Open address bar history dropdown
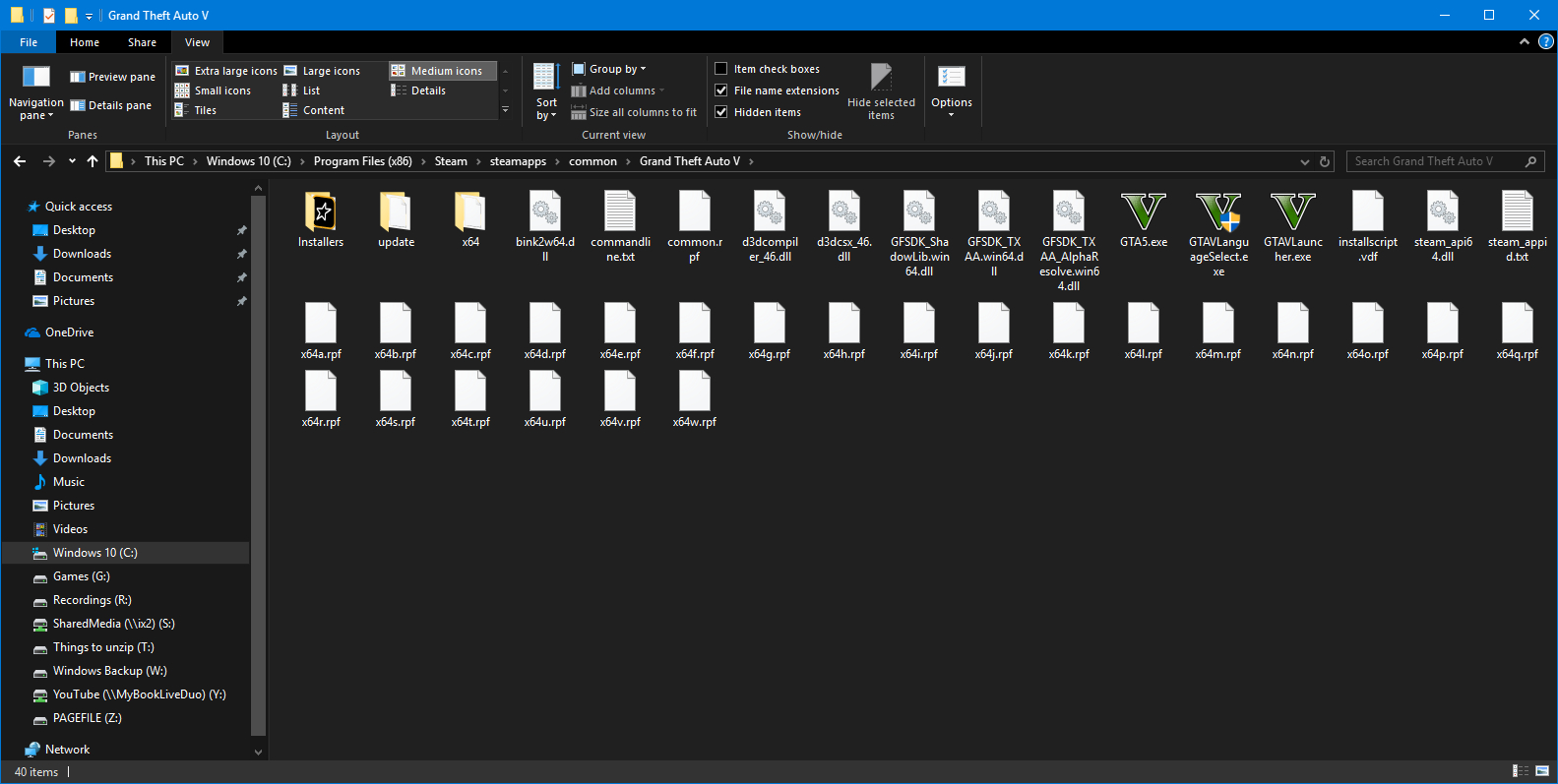Screen dimensions: 1558x784 1305,161
